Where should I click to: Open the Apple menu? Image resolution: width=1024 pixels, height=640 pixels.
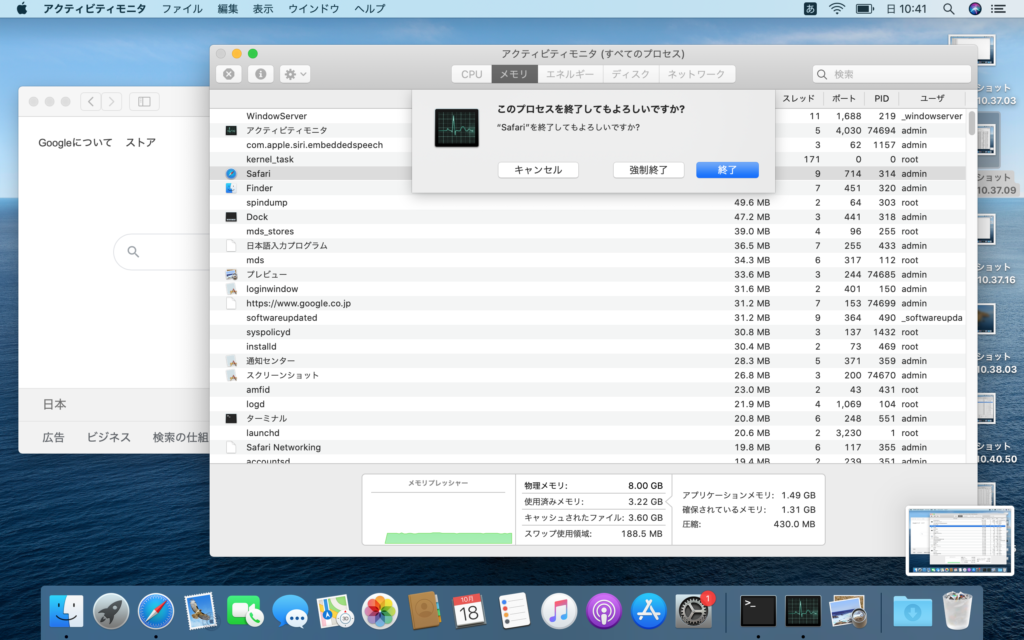coord(22,8)
